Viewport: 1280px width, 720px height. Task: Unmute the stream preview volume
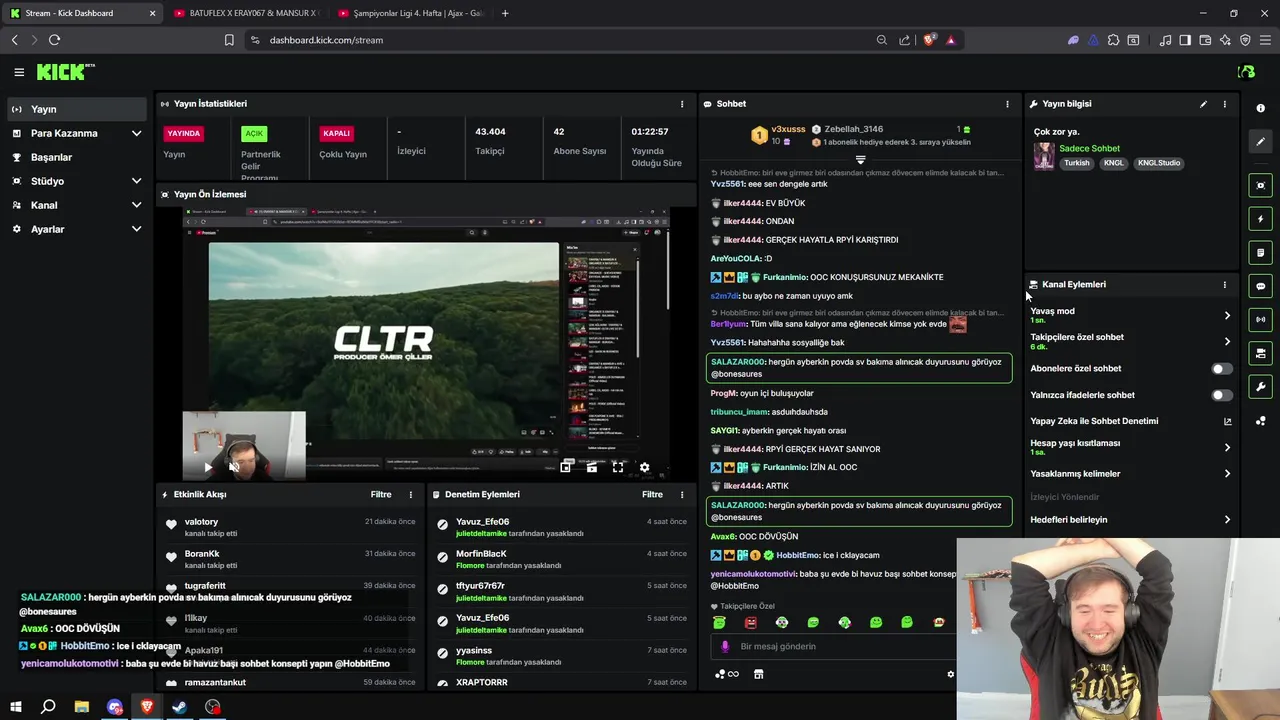click(x=233, y=467)
